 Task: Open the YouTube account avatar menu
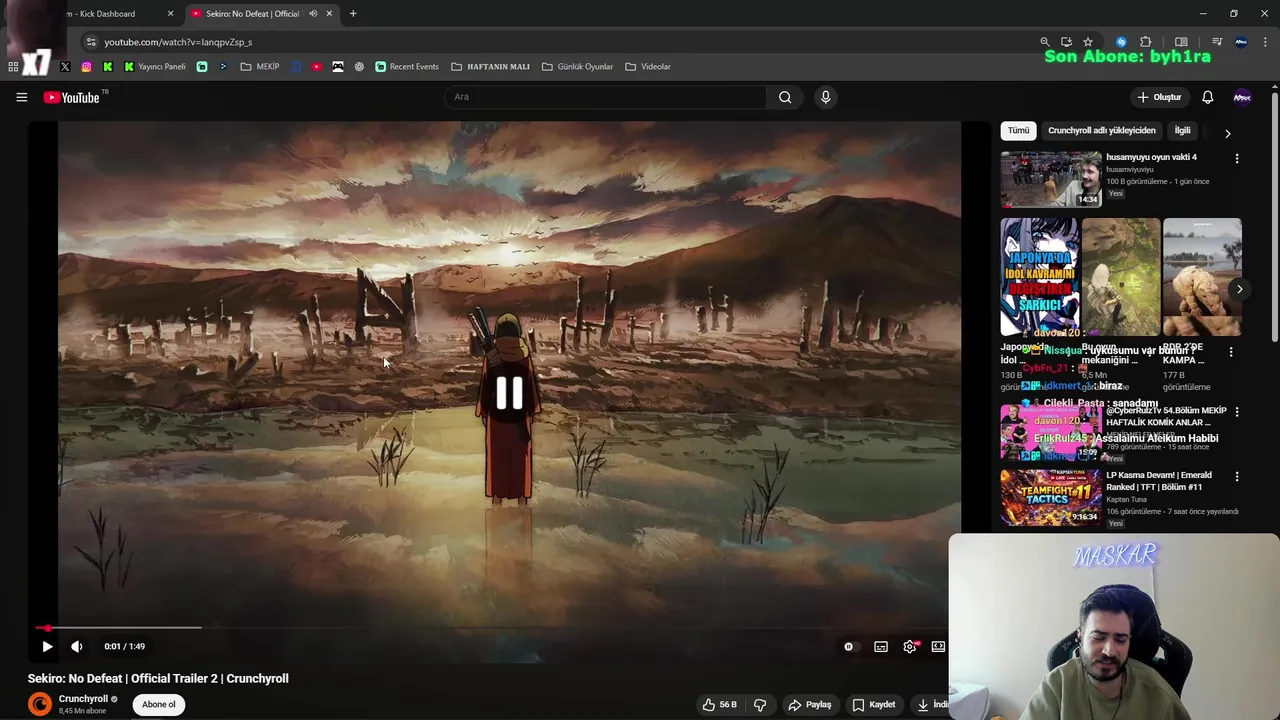[x=1242, y=97]
